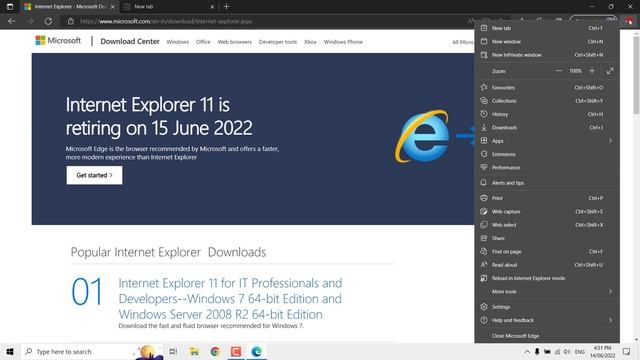Open a new tab with the plus button
The width and height of the screenshot is (640, 360).
click(x=227, y=7)
